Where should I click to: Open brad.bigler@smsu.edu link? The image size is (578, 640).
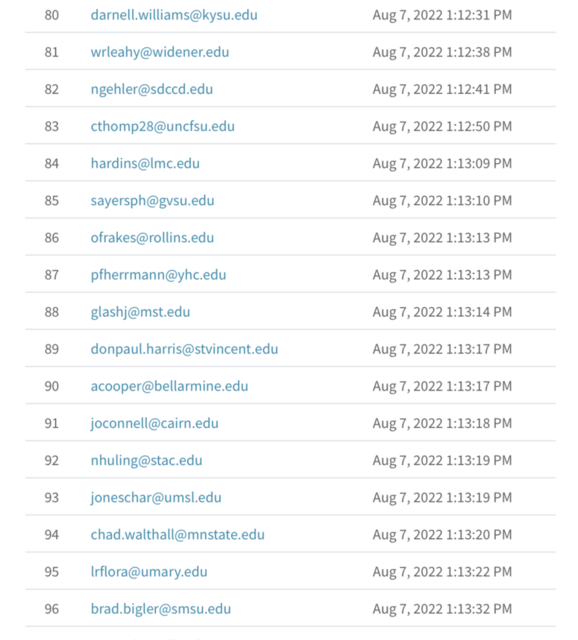tap(161, 609)
